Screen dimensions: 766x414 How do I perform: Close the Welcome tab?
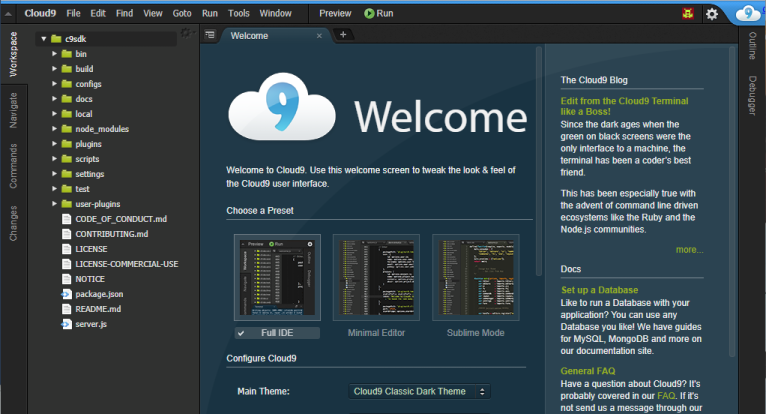pos(319,36)
